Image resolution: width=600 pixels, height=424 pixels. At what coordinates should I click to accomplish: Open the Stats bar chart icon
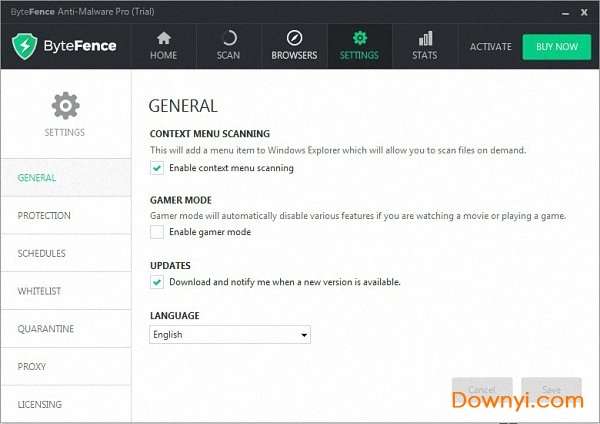(425, 39)
